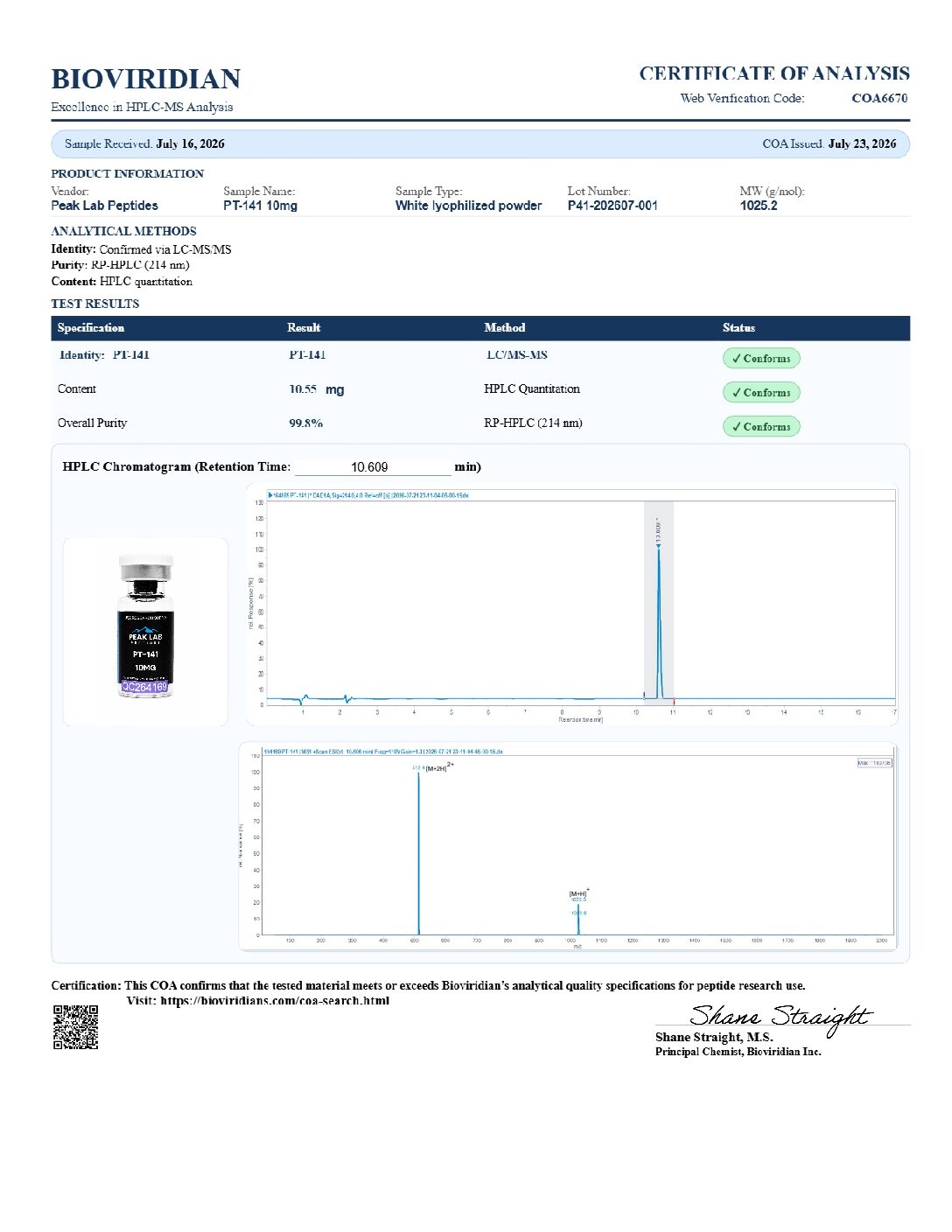The width and height of the screenshot is (952, 1232).
Task: Click the Conforms badge in Identity row
Action: pyautogui.click(x=761, y=359)
